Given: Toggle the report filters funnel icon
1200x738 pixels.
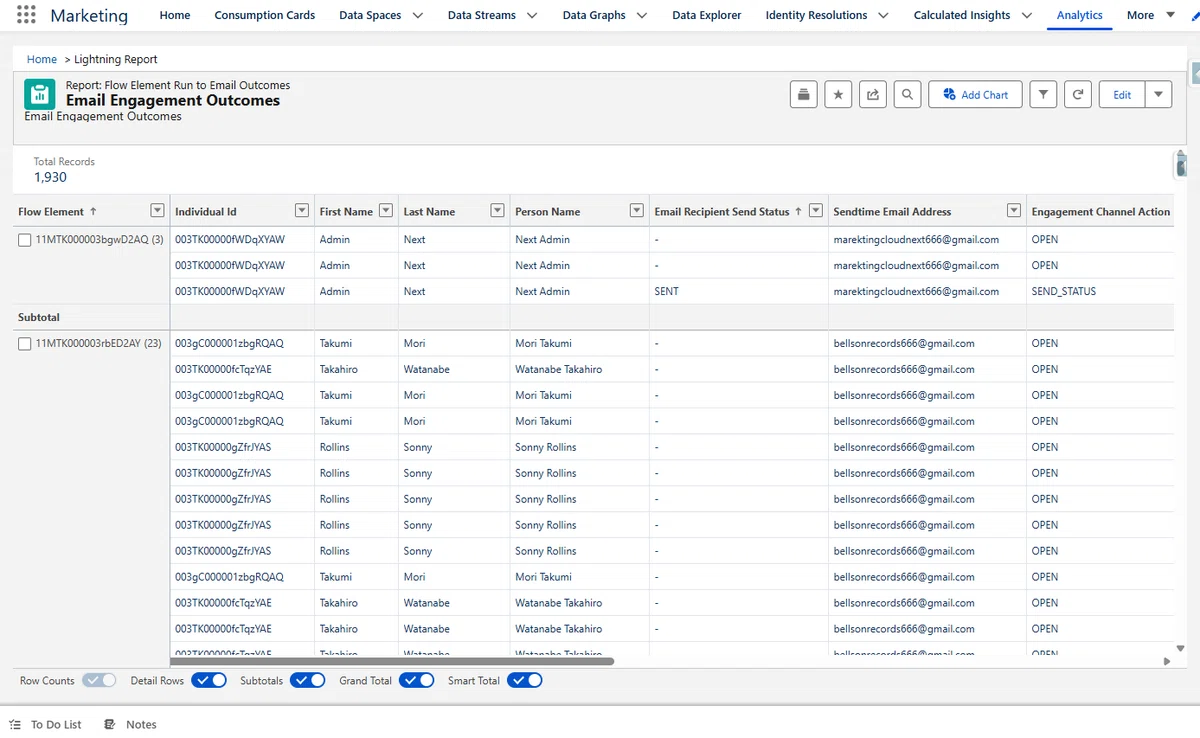Looking at the screenshot, I should coord(1043,95).
